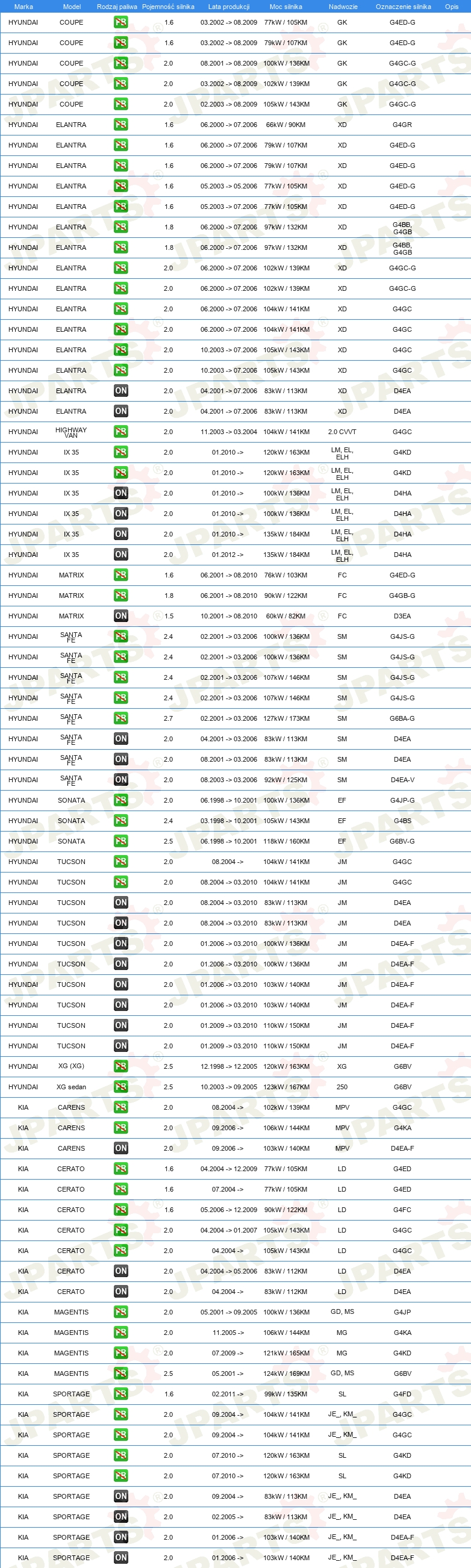Select power cell 118kW / 160KM

pos(286,841)
